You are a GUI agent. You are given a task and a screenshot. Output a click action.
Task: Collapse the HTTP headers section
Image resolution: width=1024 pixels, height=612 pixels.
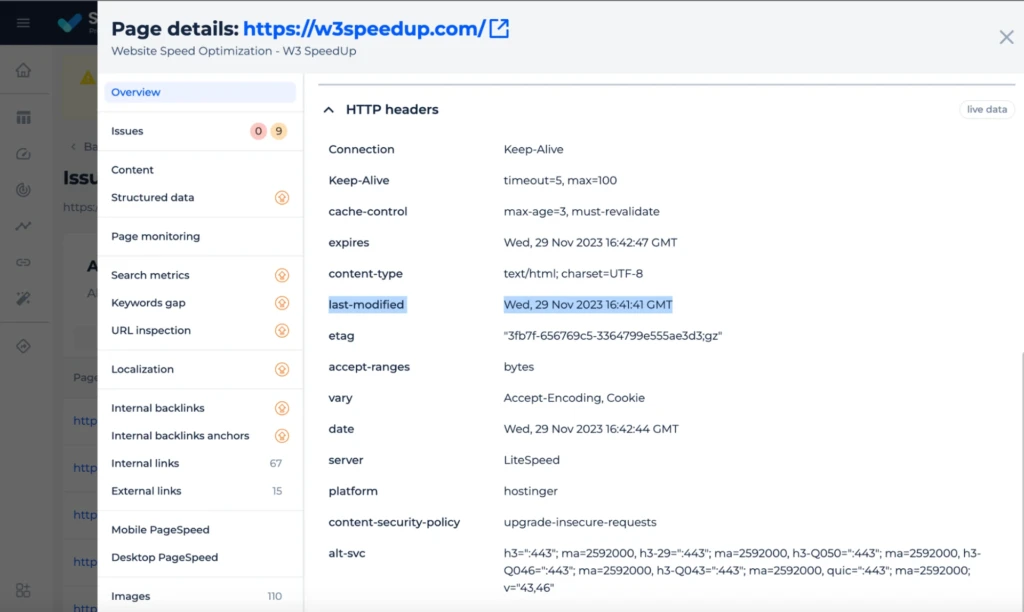point(329,109)
